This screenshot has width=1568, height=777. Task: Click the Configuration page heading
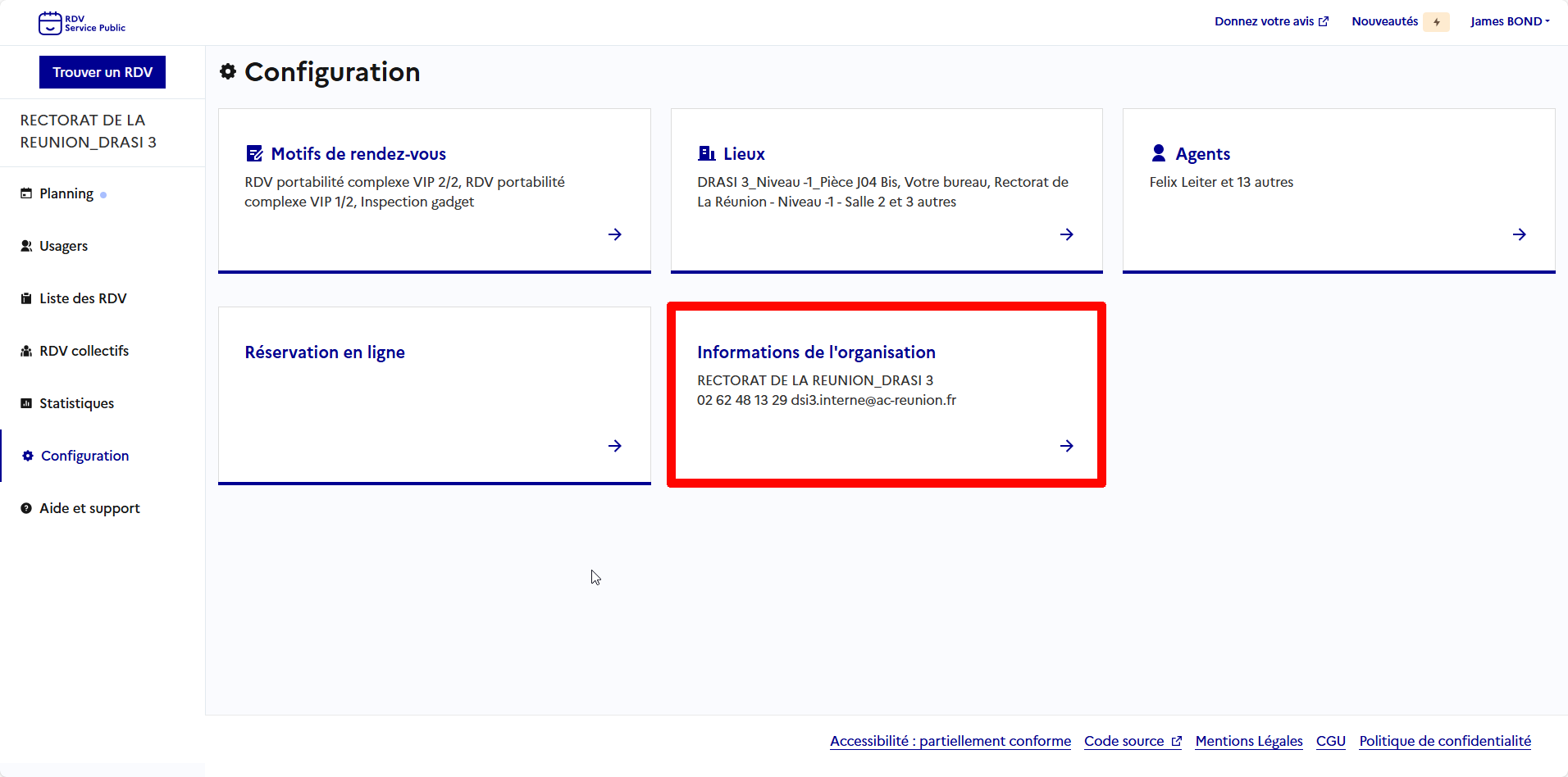click(332, 72)
